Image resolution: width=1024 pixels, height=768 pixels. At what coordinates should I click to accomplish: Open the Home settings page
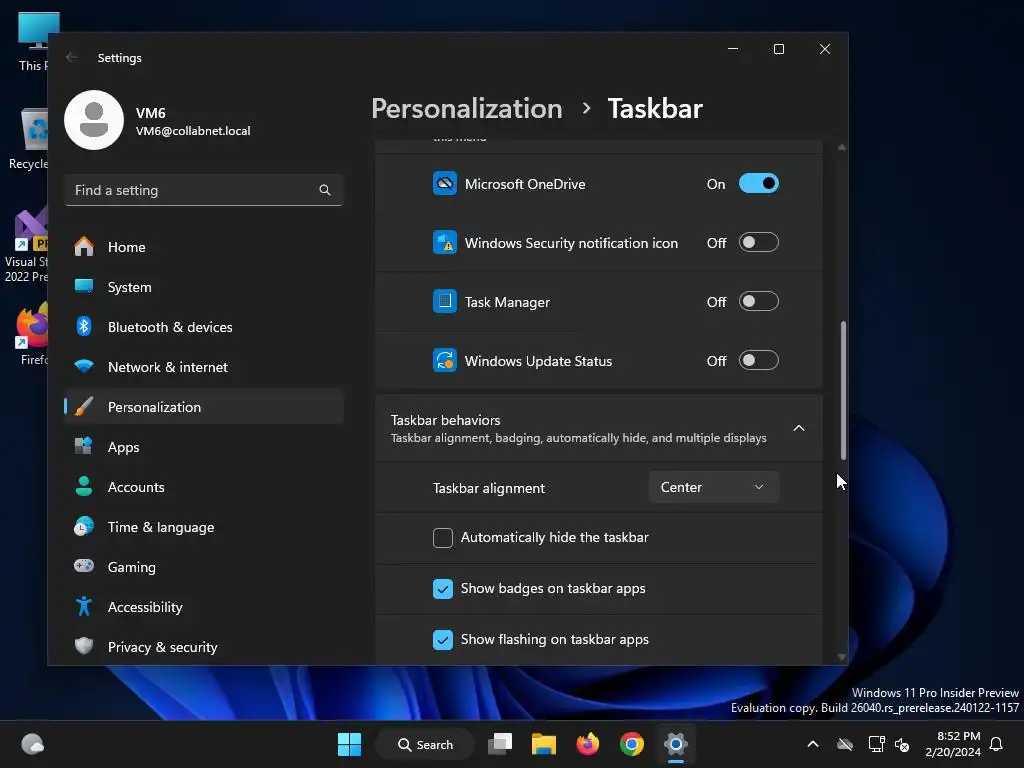204,247
